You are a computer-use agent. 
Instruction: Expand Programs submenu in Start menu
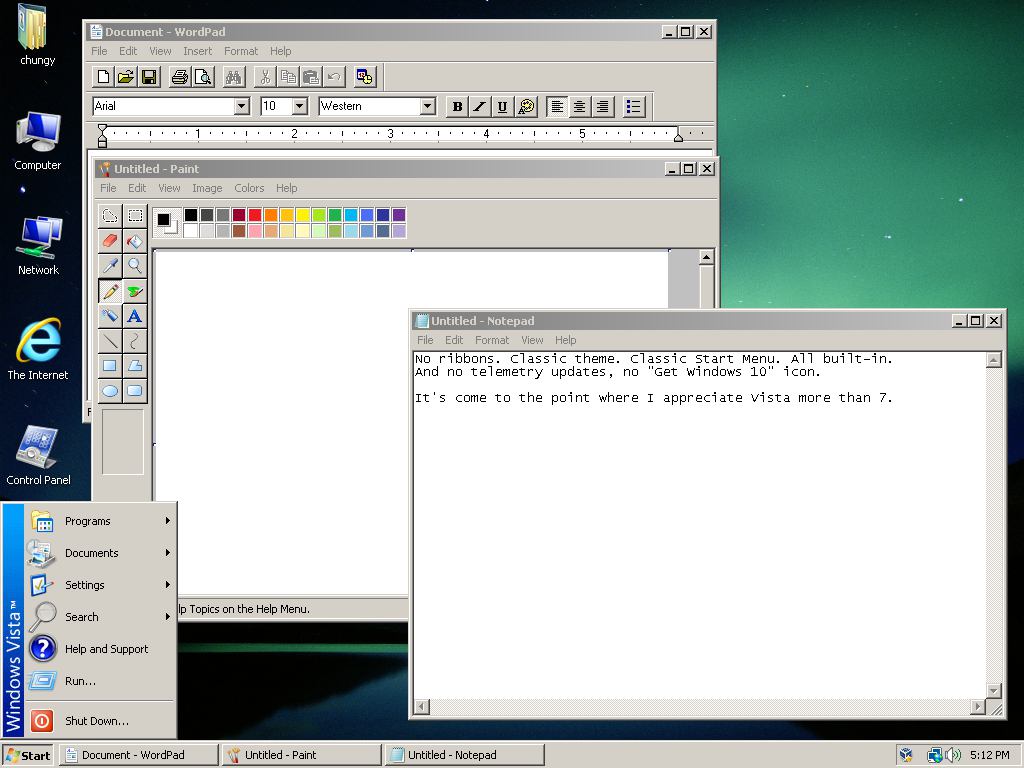click(101, 521)
